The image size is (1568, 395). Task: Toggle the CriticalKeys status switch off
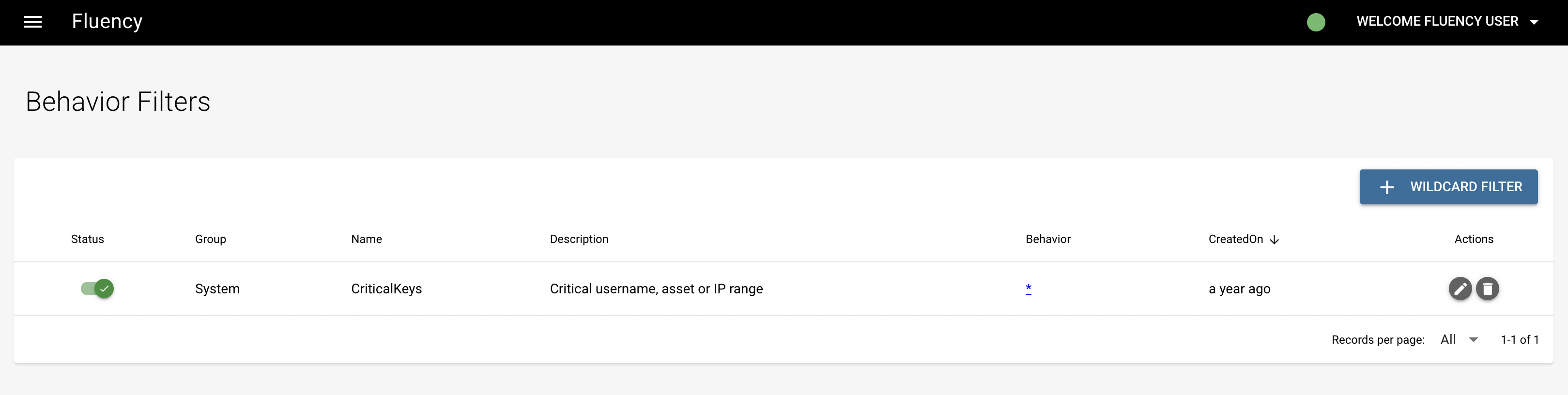tap(97, 289)
